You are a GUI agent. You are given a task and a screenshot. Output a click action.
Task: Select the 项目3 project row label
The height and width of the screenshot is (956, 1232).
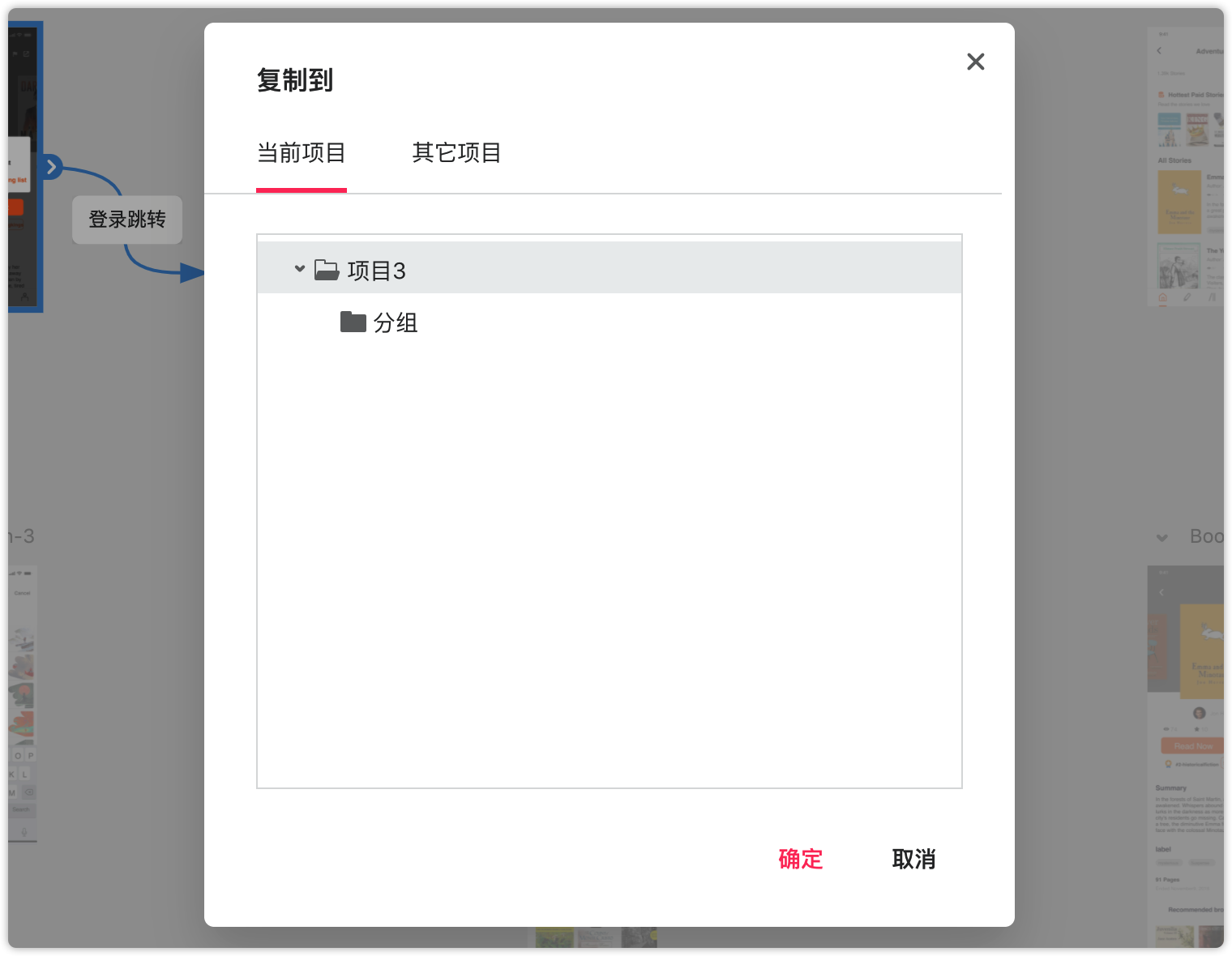[x=376, y=271]
